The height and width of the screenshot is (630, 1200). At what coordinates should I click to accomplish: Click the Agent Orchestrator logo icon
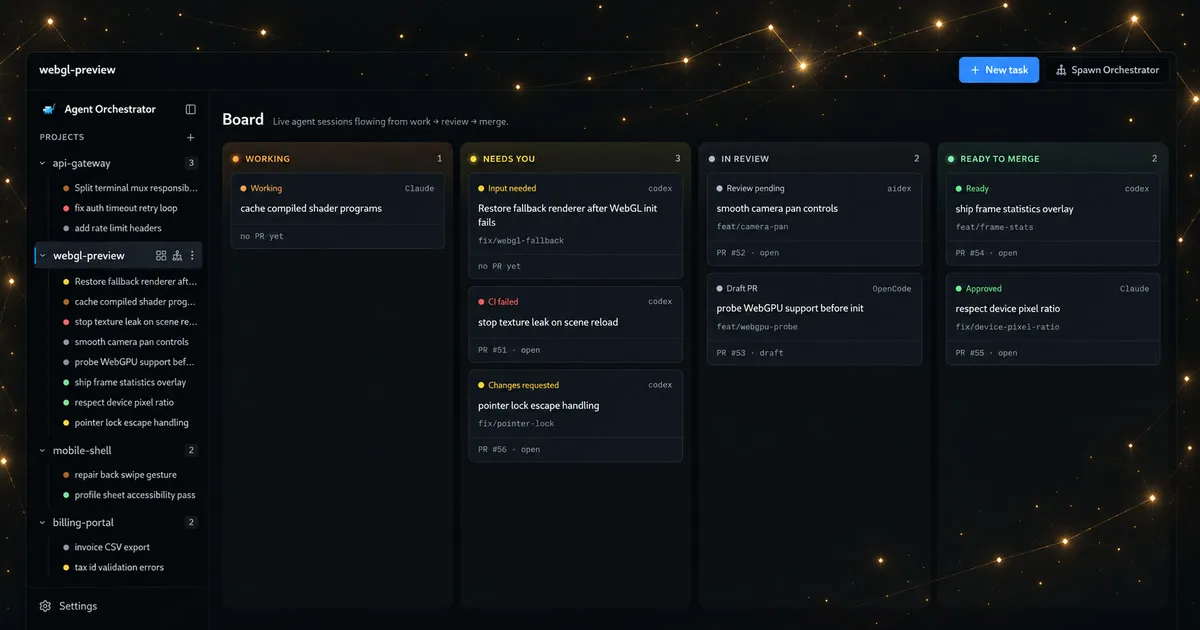[x=48, y=109]
